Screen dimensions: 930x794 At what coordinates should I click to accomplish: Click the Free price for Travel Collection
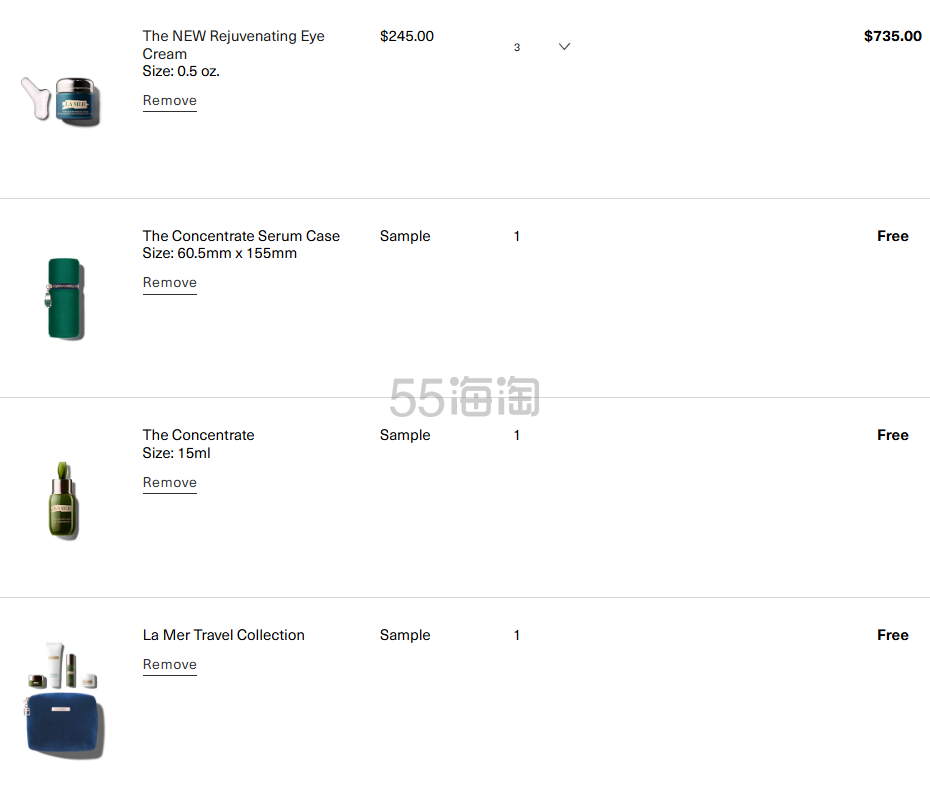893,634
